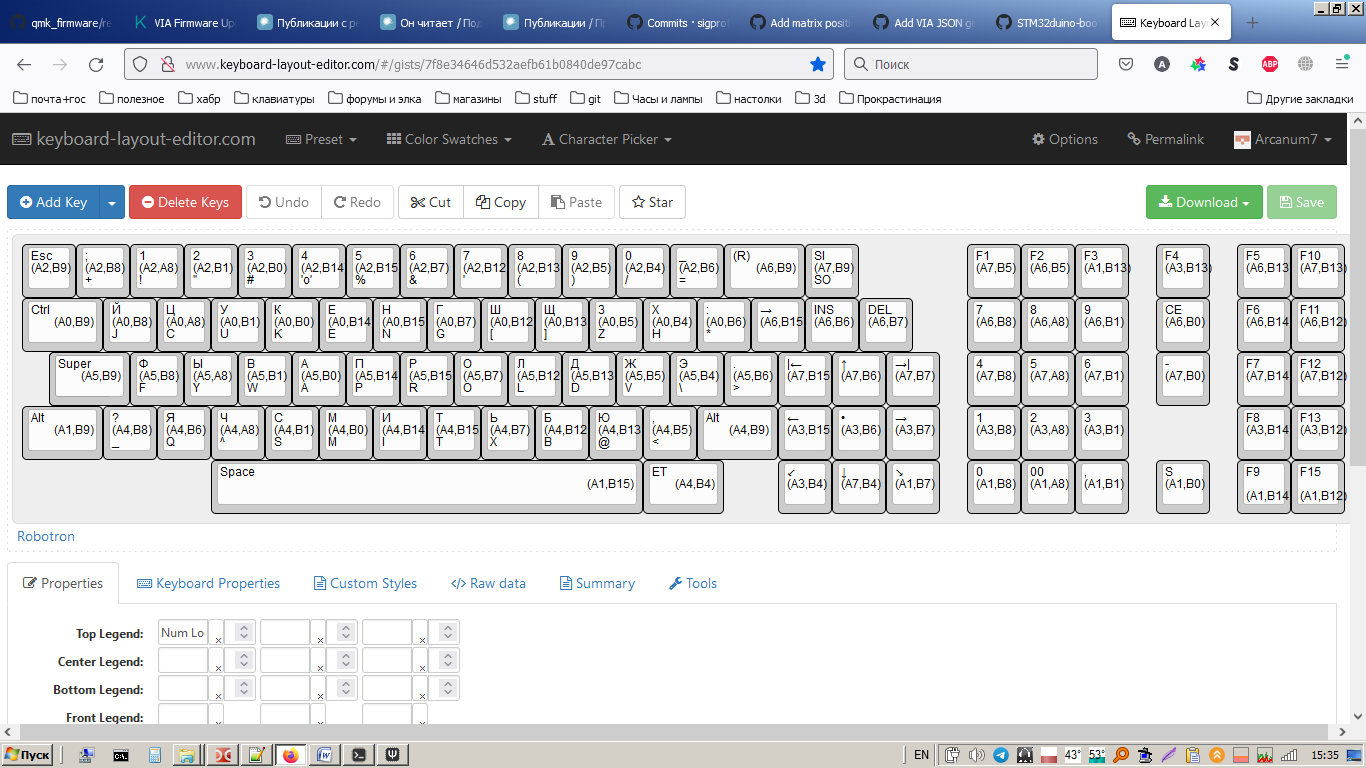Screen dimensions: 1366x768
Task: Click the Robotron keyboard name link
Action: [x=46, y=536]
